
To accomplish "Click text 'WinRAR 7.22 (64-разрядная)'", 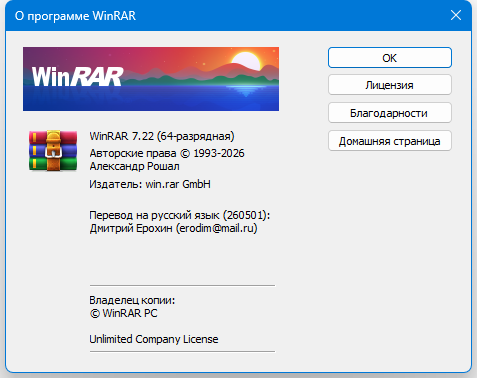I will tap(162, 136).
